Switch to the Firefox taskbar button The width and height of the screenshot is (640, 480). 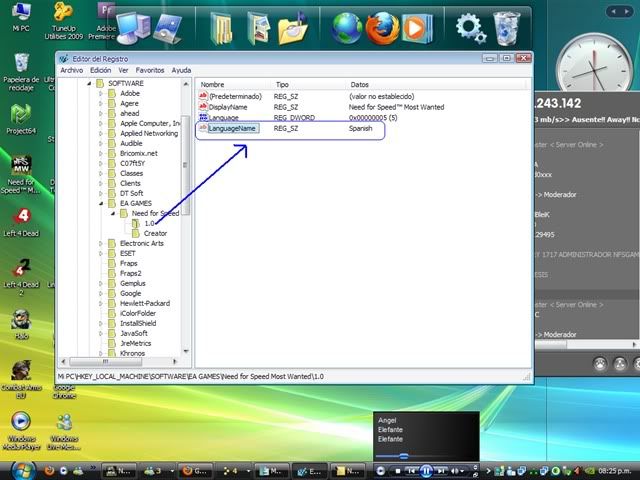coord(195,471)
